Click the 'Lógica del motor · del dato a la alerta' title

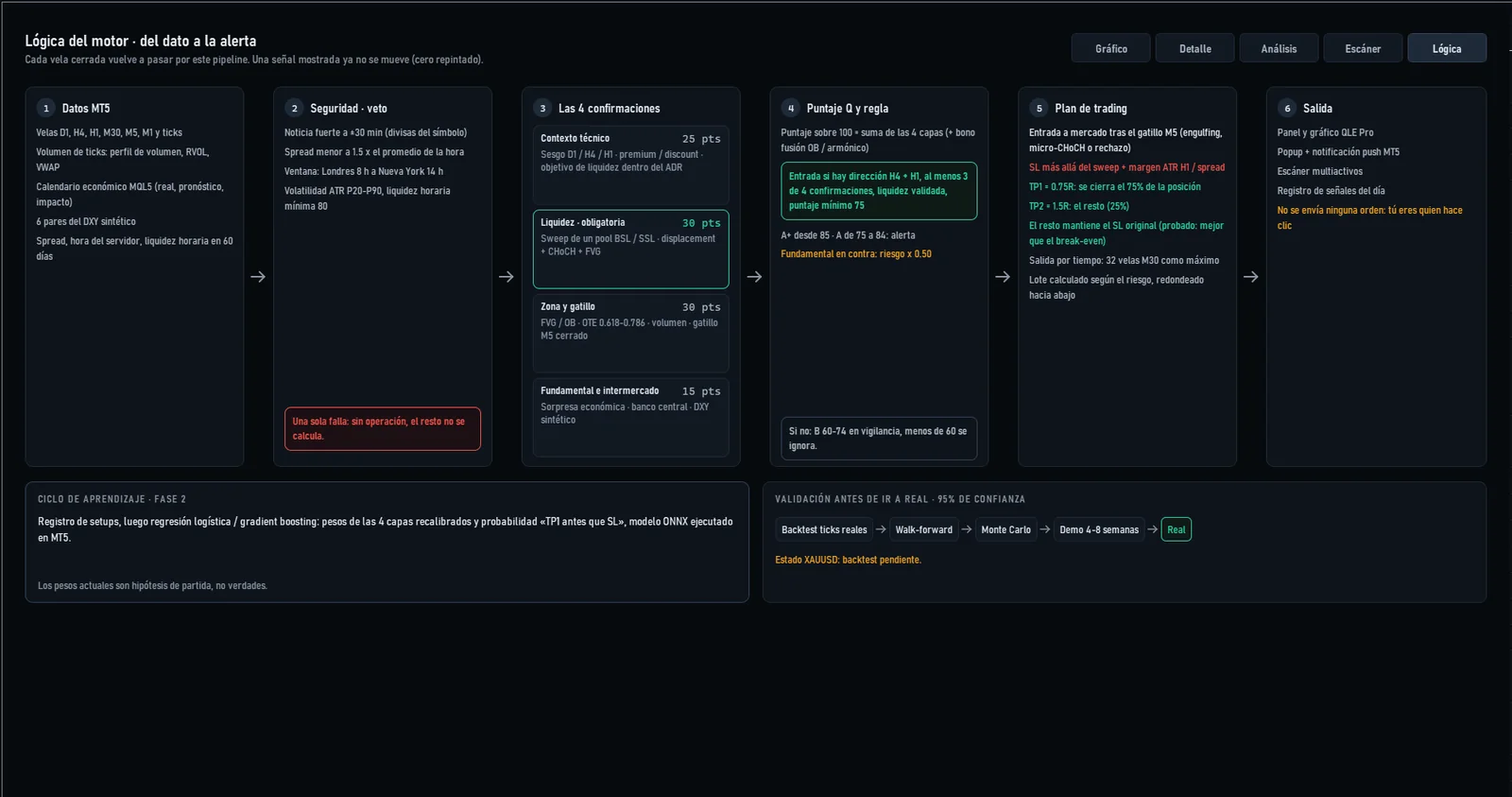(x=141, y=41)
